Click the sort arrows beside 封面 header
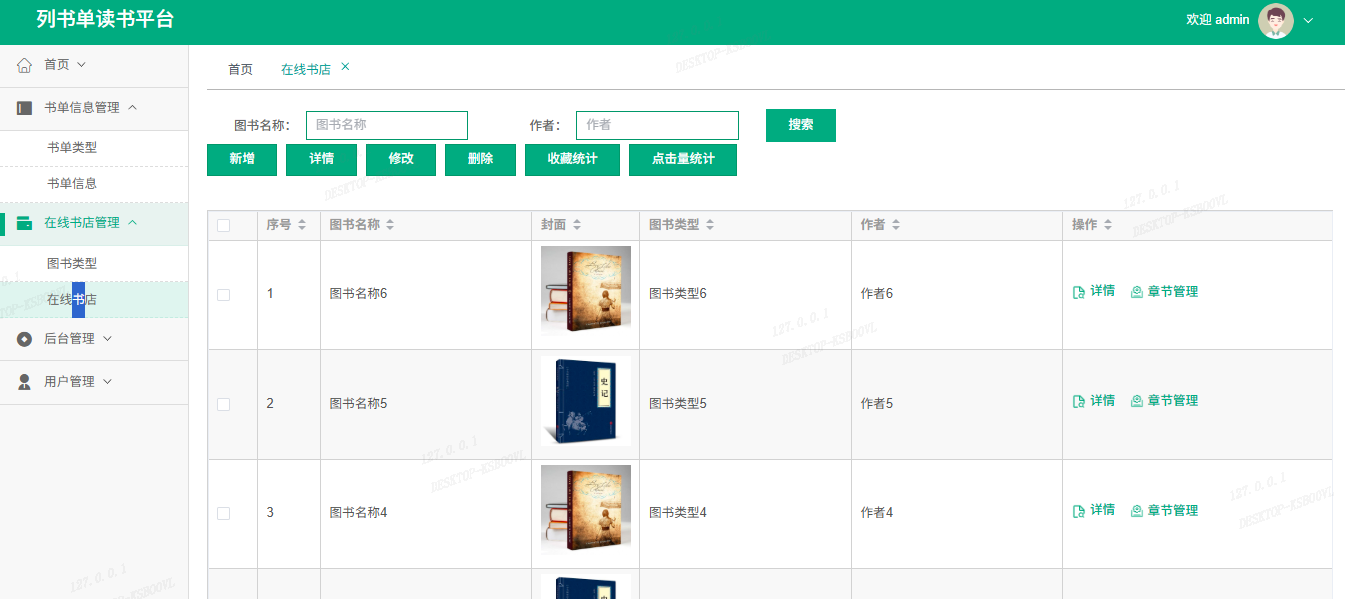The height and width of the screenshot is (599, 1345). pos(576,226)
